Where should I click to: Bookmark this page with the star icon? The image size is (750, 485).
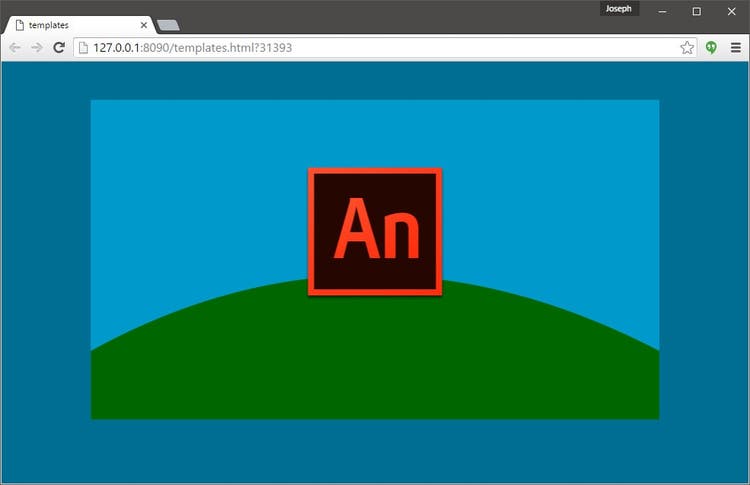(x=687, y=47)
